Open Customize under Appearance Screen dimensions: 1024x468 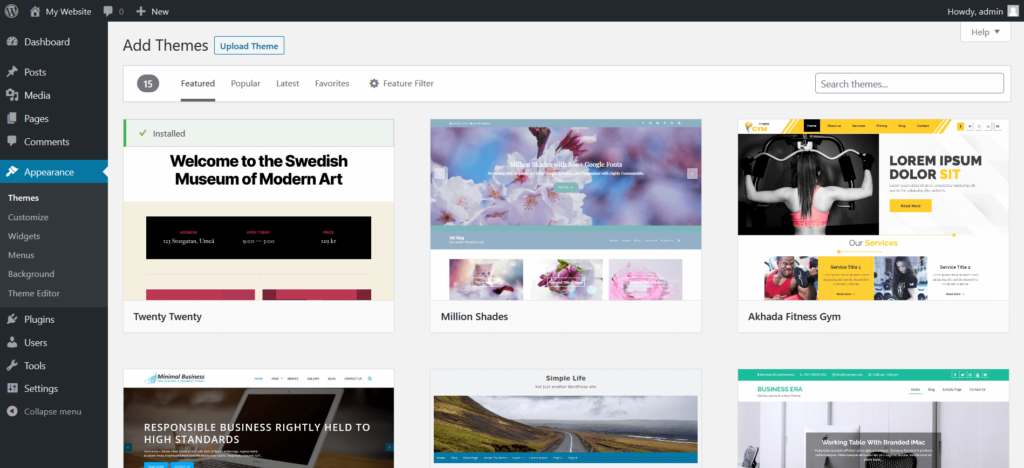tap(28, 217)
